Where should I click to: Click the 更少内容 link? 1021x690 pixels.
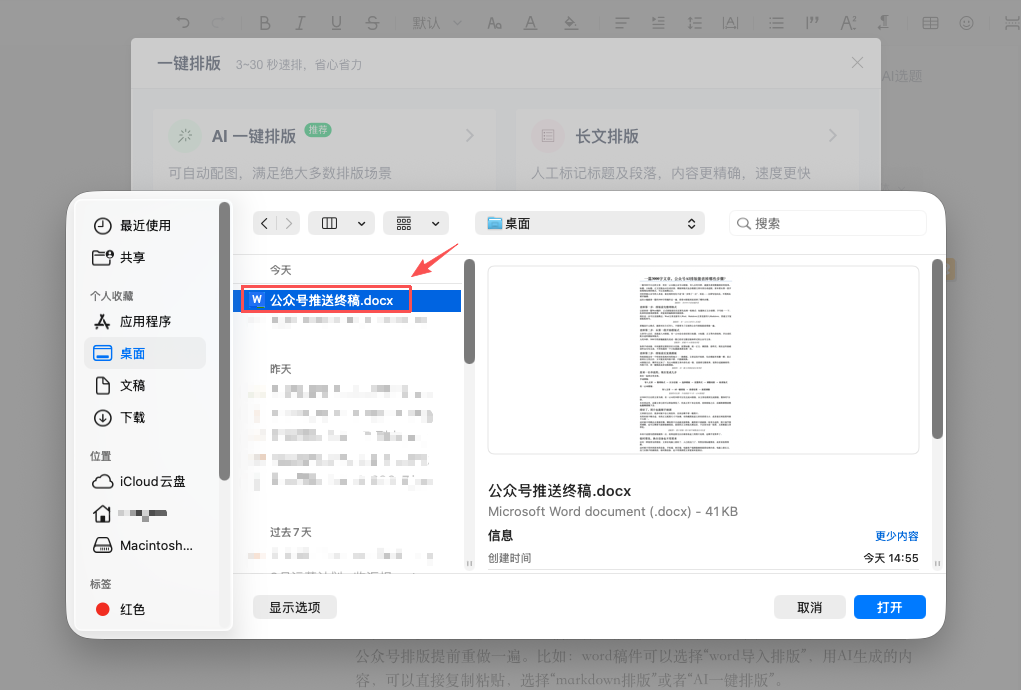896,536
